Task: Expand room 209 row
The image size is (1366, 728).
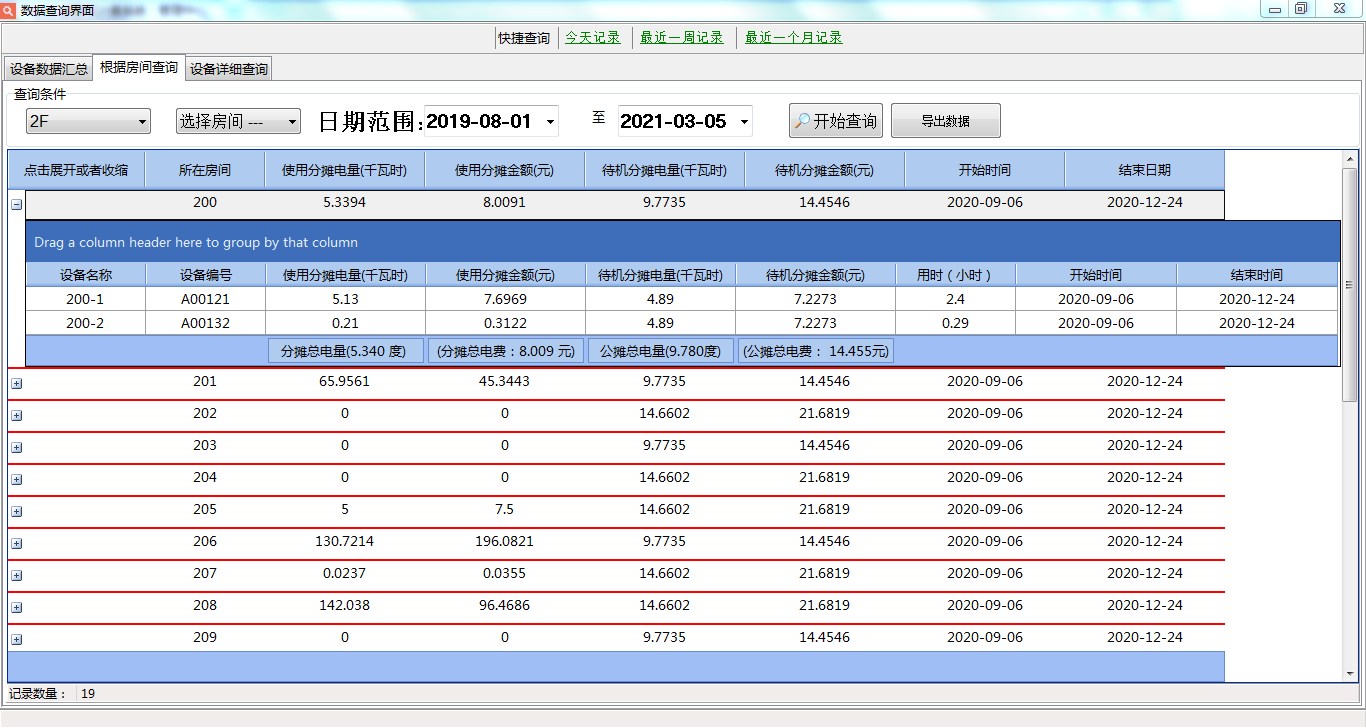Action: point(16,639)
